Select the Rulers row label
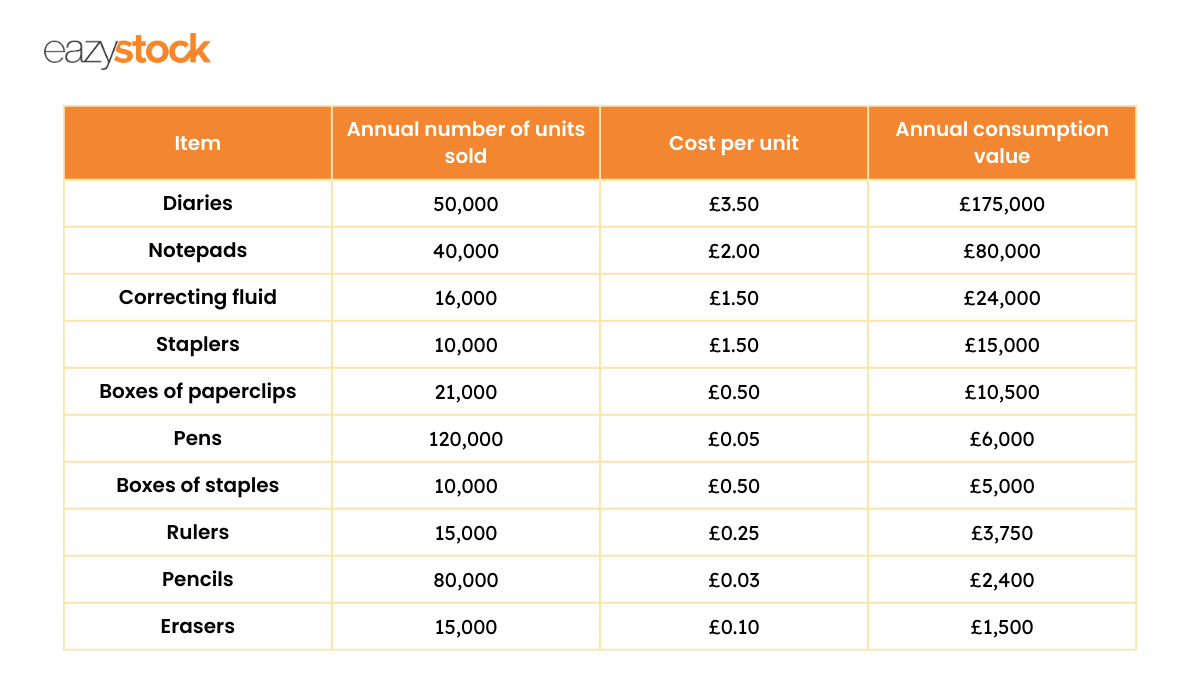The width and height of the screenshot is (1200, 700). 197,532
